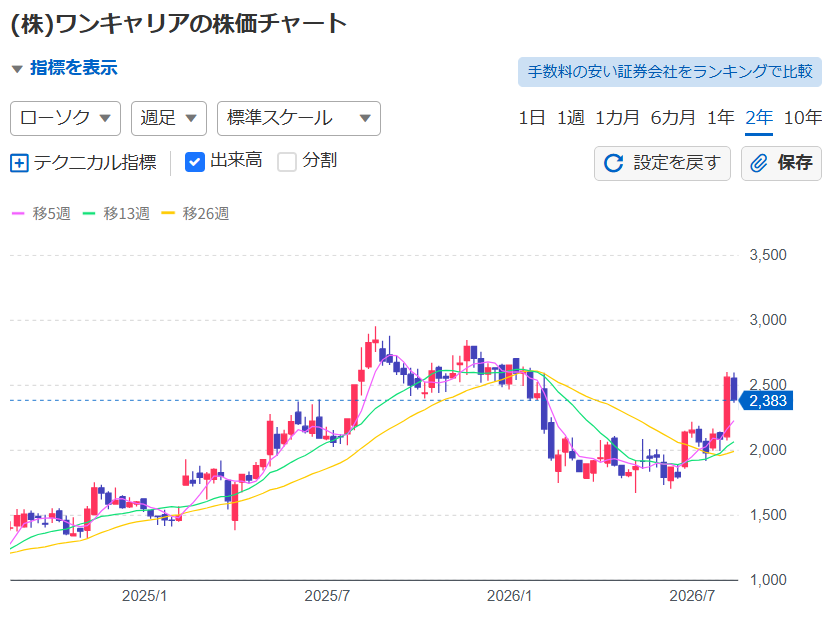Select the 1週 range tab
The image size is (827, 617).
pos(571,117)
